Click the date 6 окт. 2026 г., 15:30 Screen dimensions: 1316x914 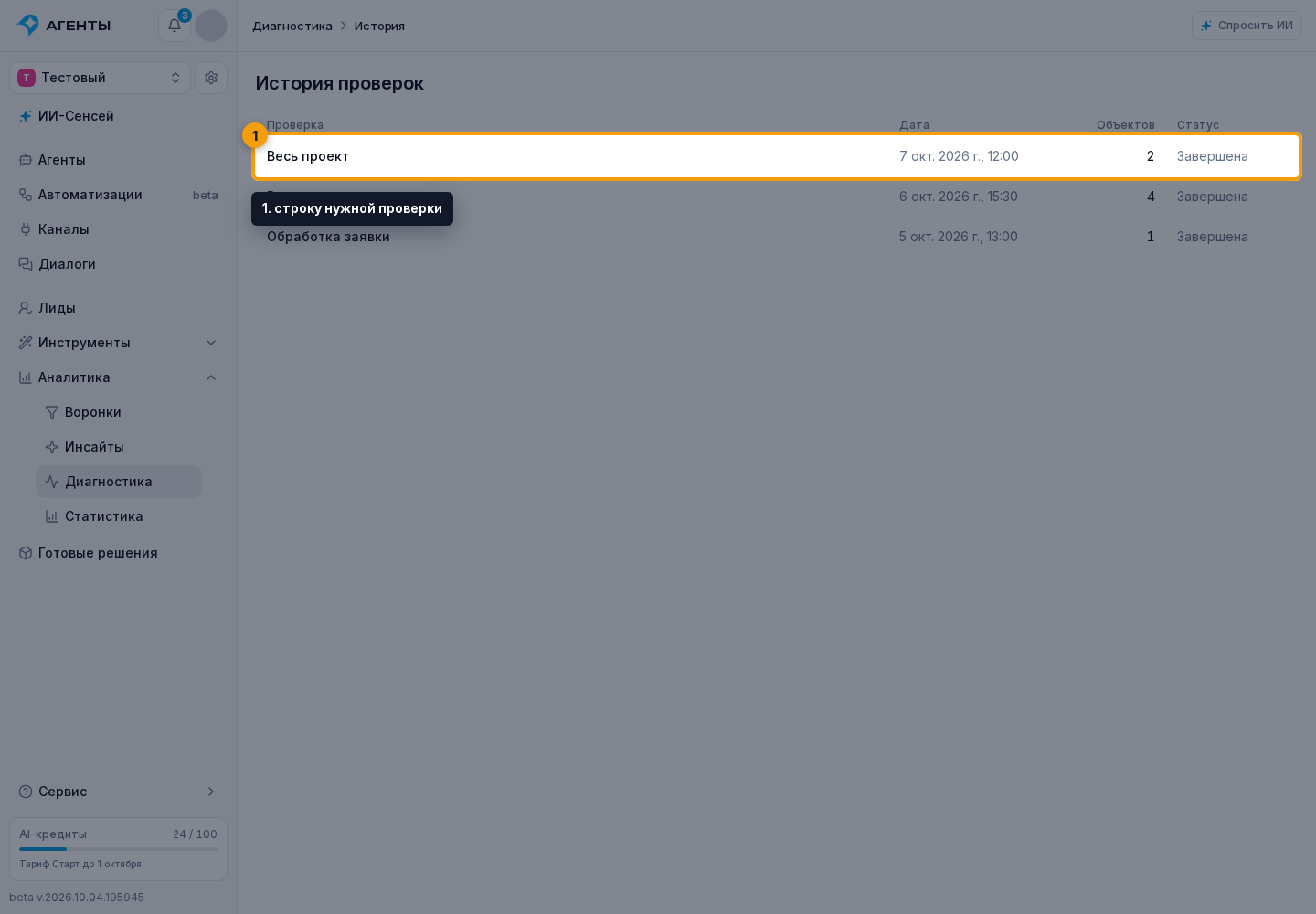click(959, 197)
